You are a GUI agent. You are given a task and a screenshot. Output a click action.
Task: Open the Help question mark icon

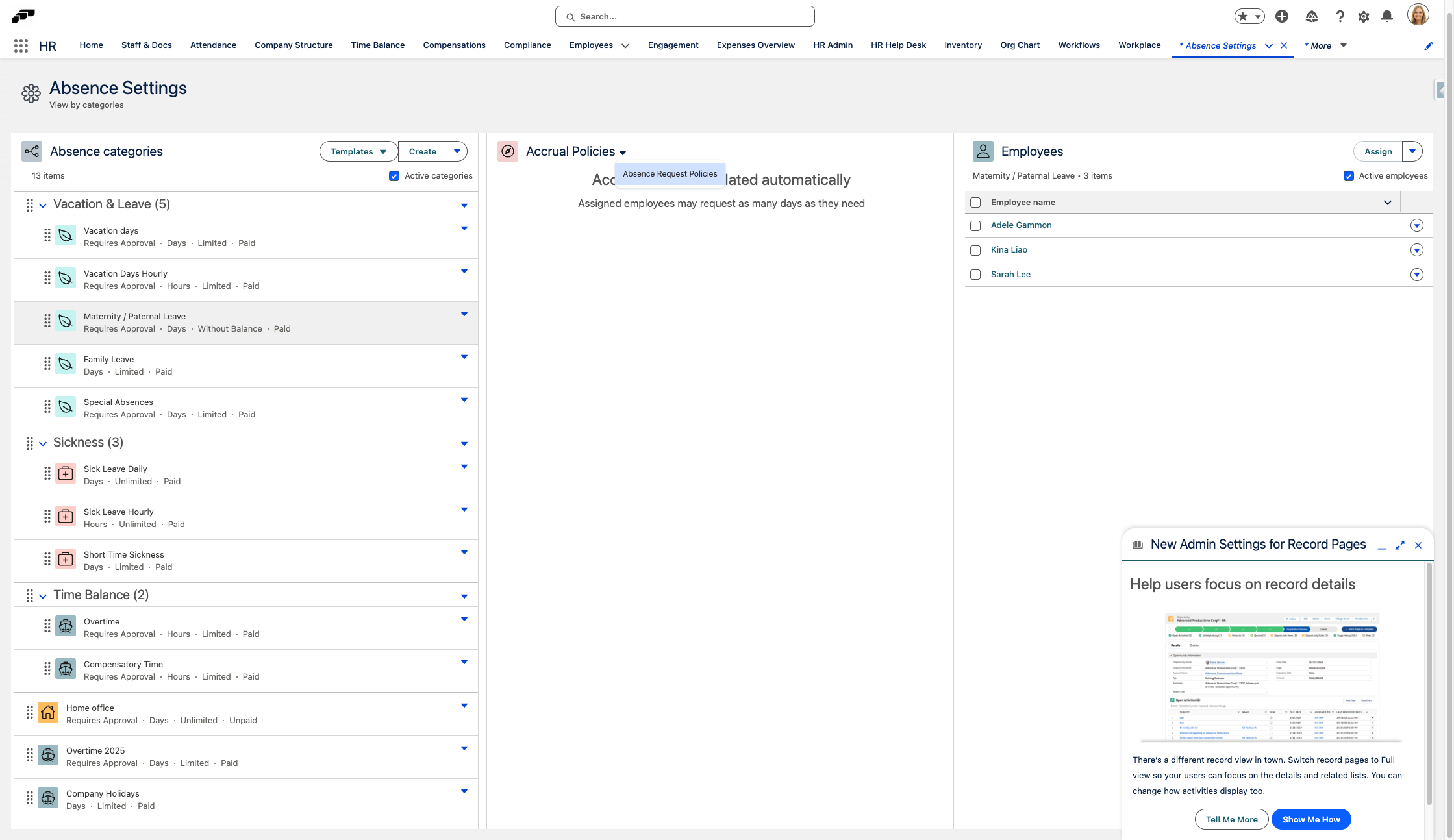pos(1340,16)
